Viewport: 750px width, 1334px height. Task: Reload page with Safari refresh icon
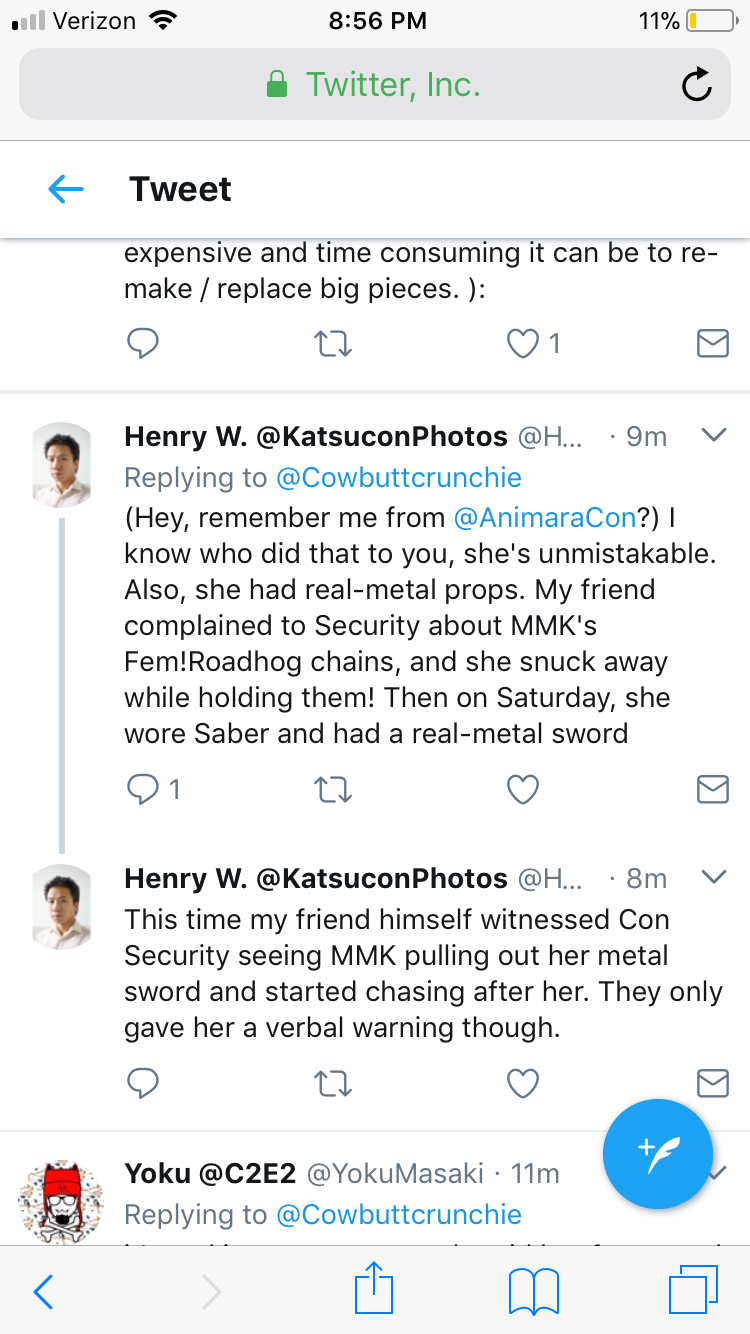click(697, 85)
